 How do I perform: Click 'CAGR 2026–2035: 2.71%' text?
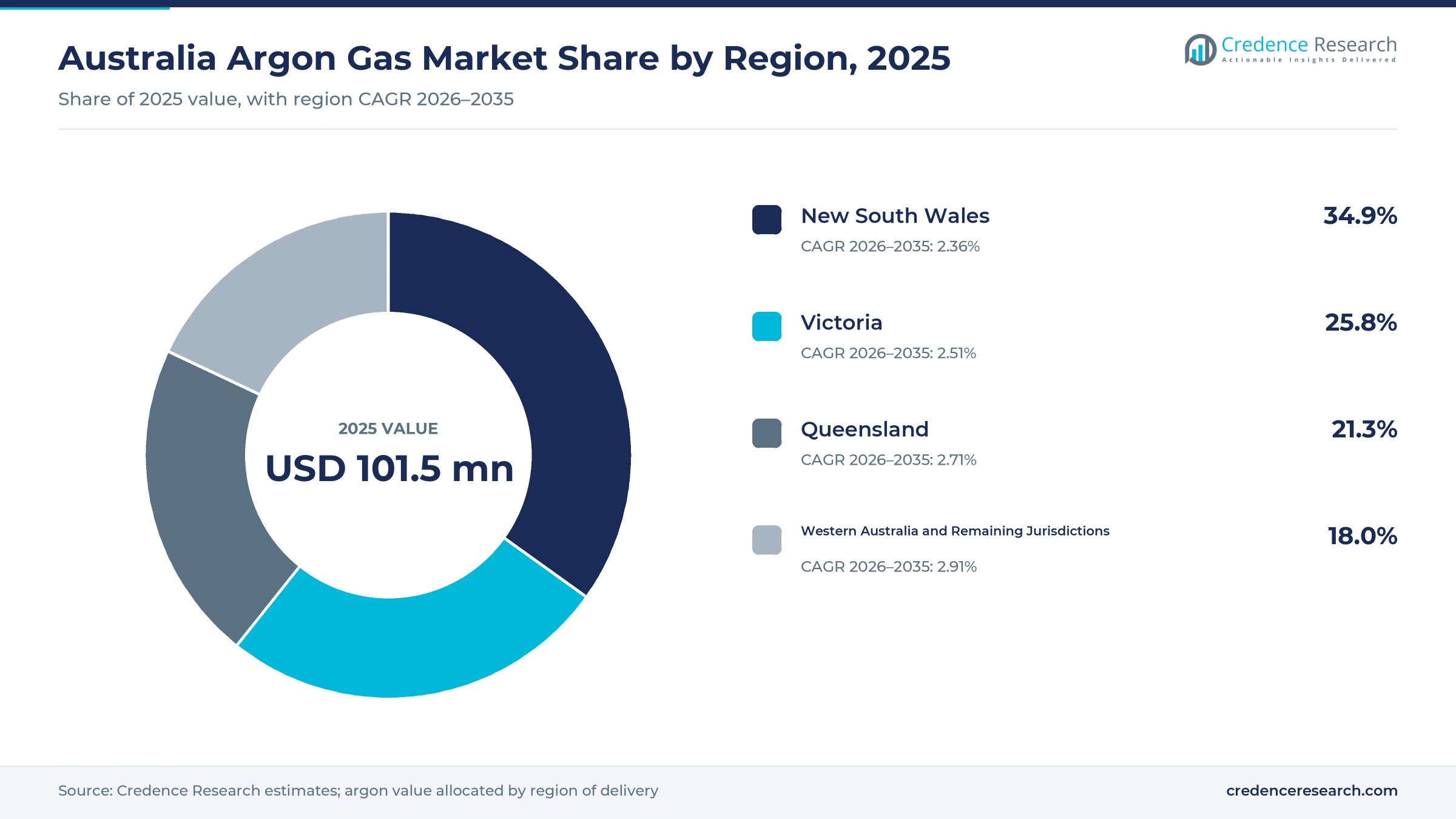[x=888, y=460]
